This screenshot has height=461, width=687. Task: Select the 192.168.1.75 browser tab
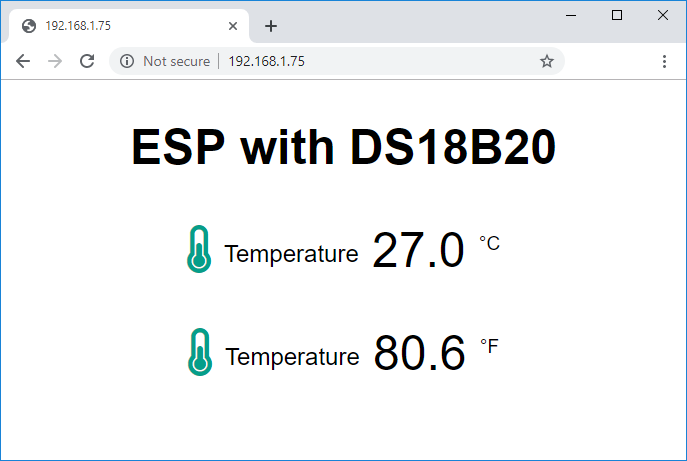pos(120,26)
